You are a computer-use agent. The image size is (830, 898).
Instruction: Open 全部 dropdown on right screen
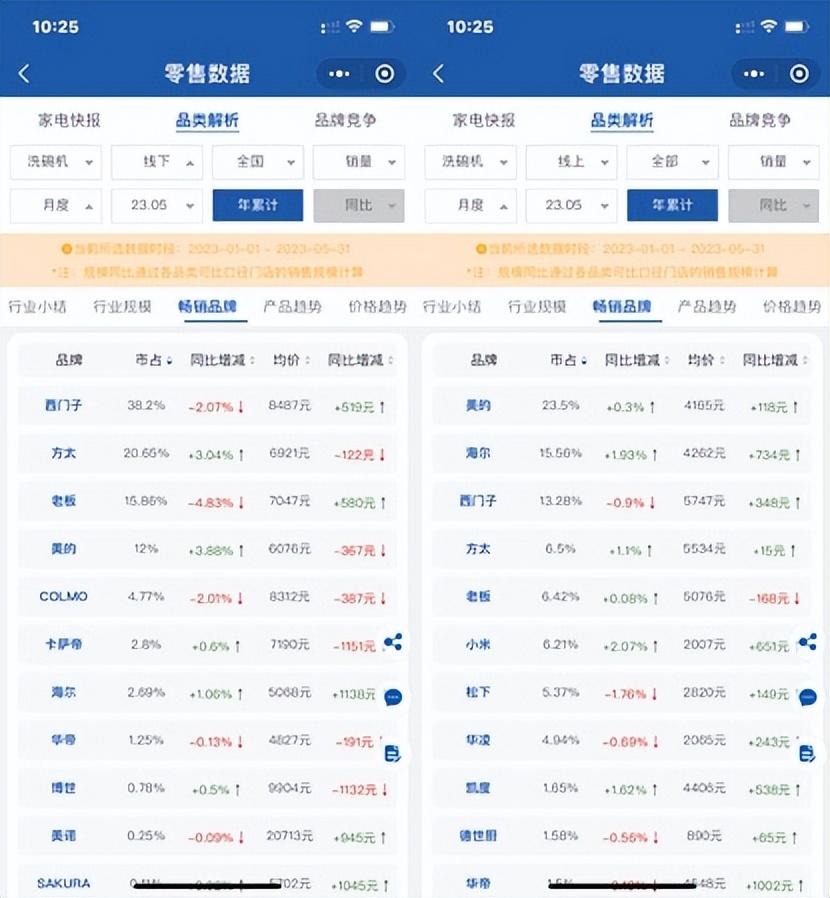point(672,162)
